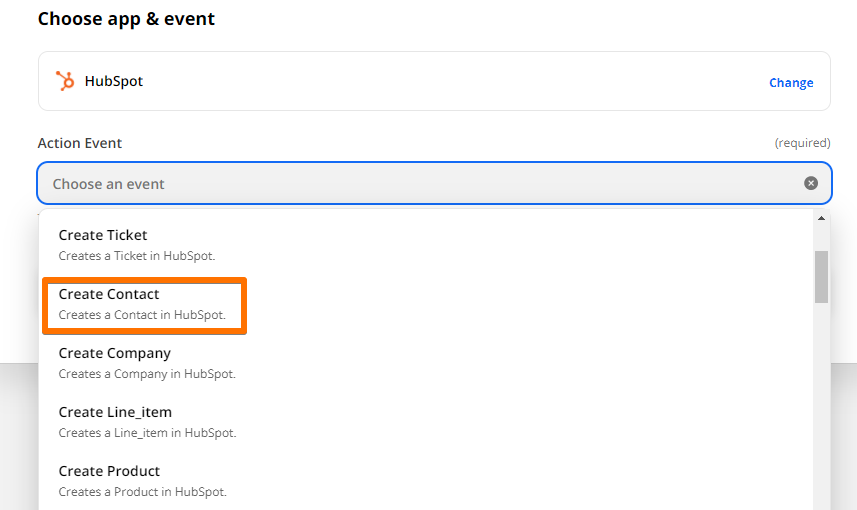857x510 pixels.
Task: Clear the event field with the X icon
Action: [x=811, y=183]
